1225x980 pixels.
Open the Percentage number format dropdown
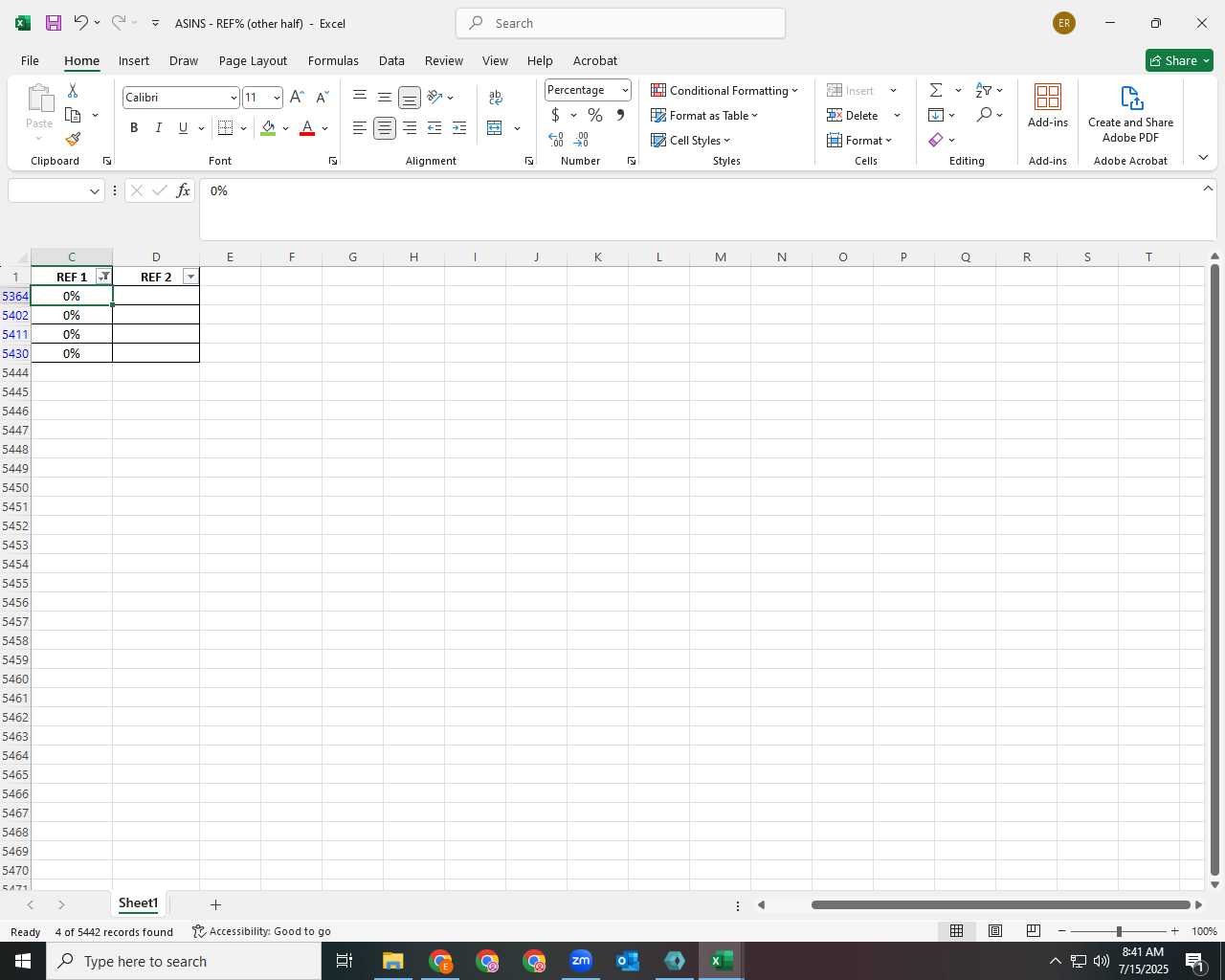tap(625, 90)
